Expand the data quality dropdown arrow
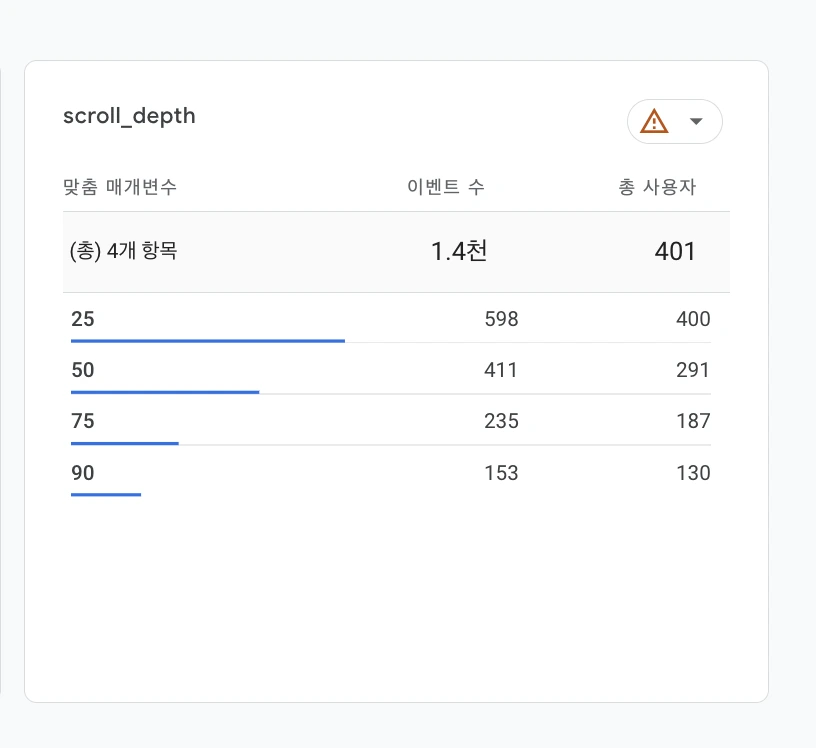This screenshot has height=748, width=816. [x=697, y=122]
